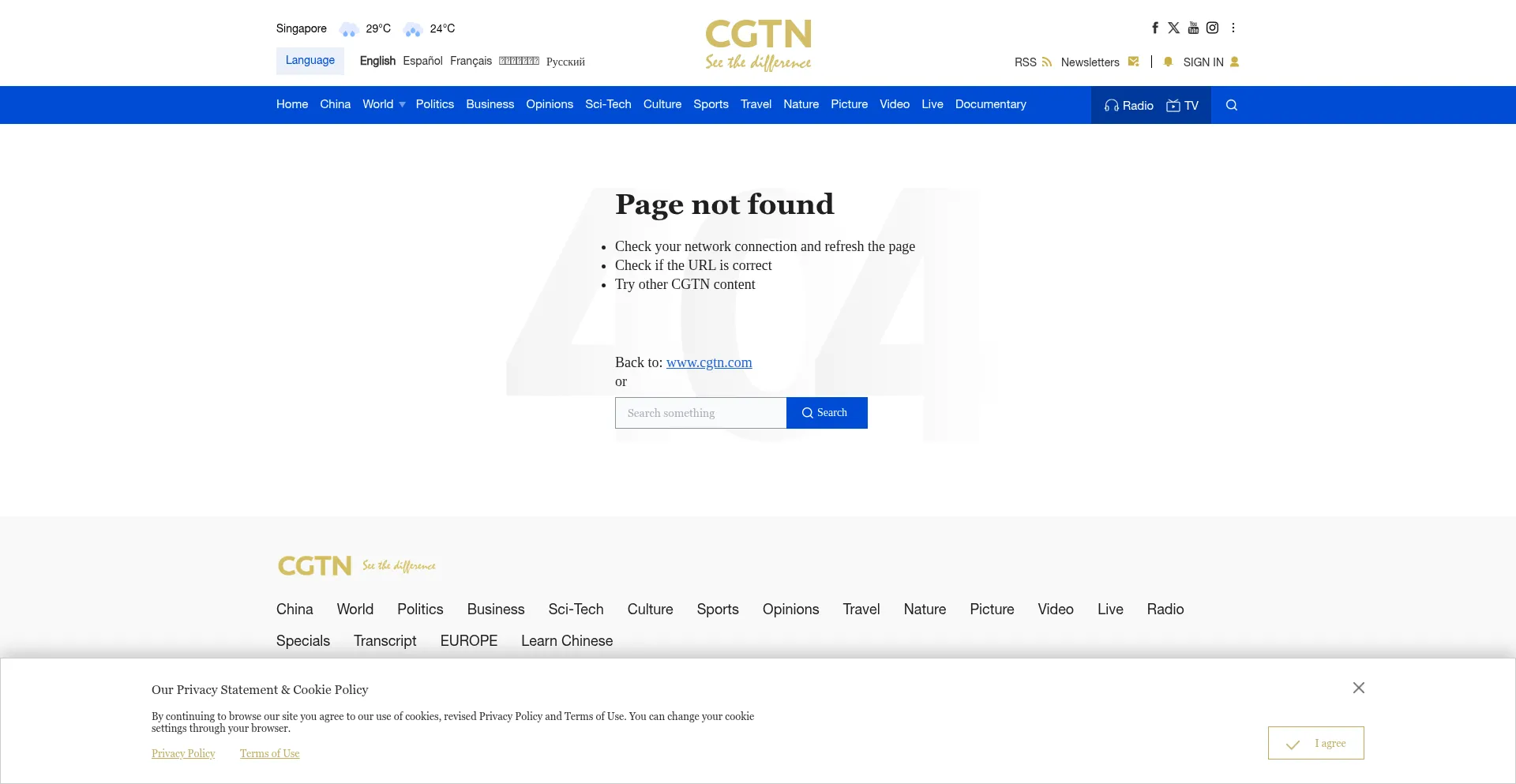1516x784 pixels.
Task: Open Radio with headphones icon
Action: 1128,105
